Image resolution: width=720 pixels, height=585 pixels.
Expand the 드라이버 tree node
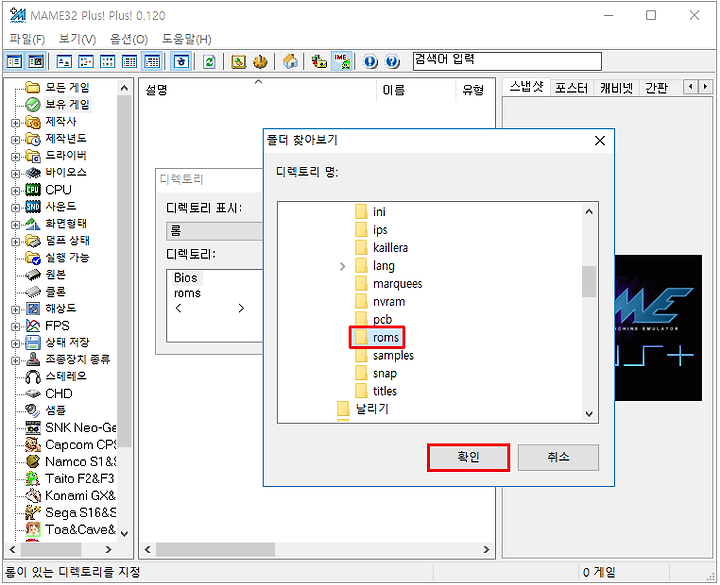click(x=15, y=157)
